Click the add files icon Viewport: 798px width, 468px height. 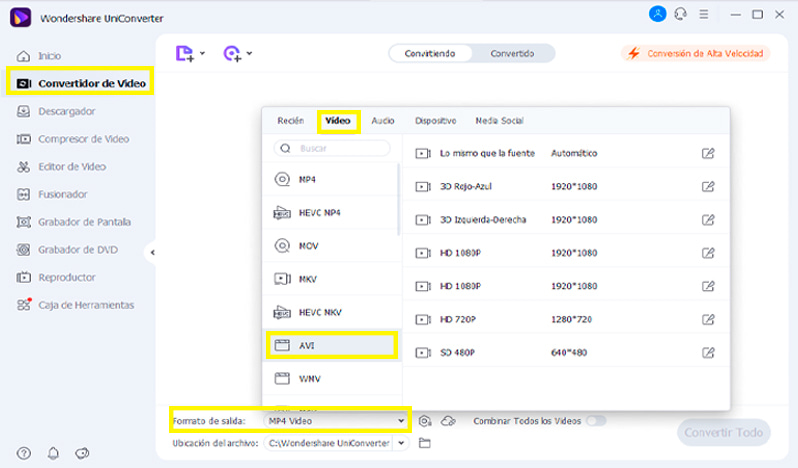pos(185,53)
